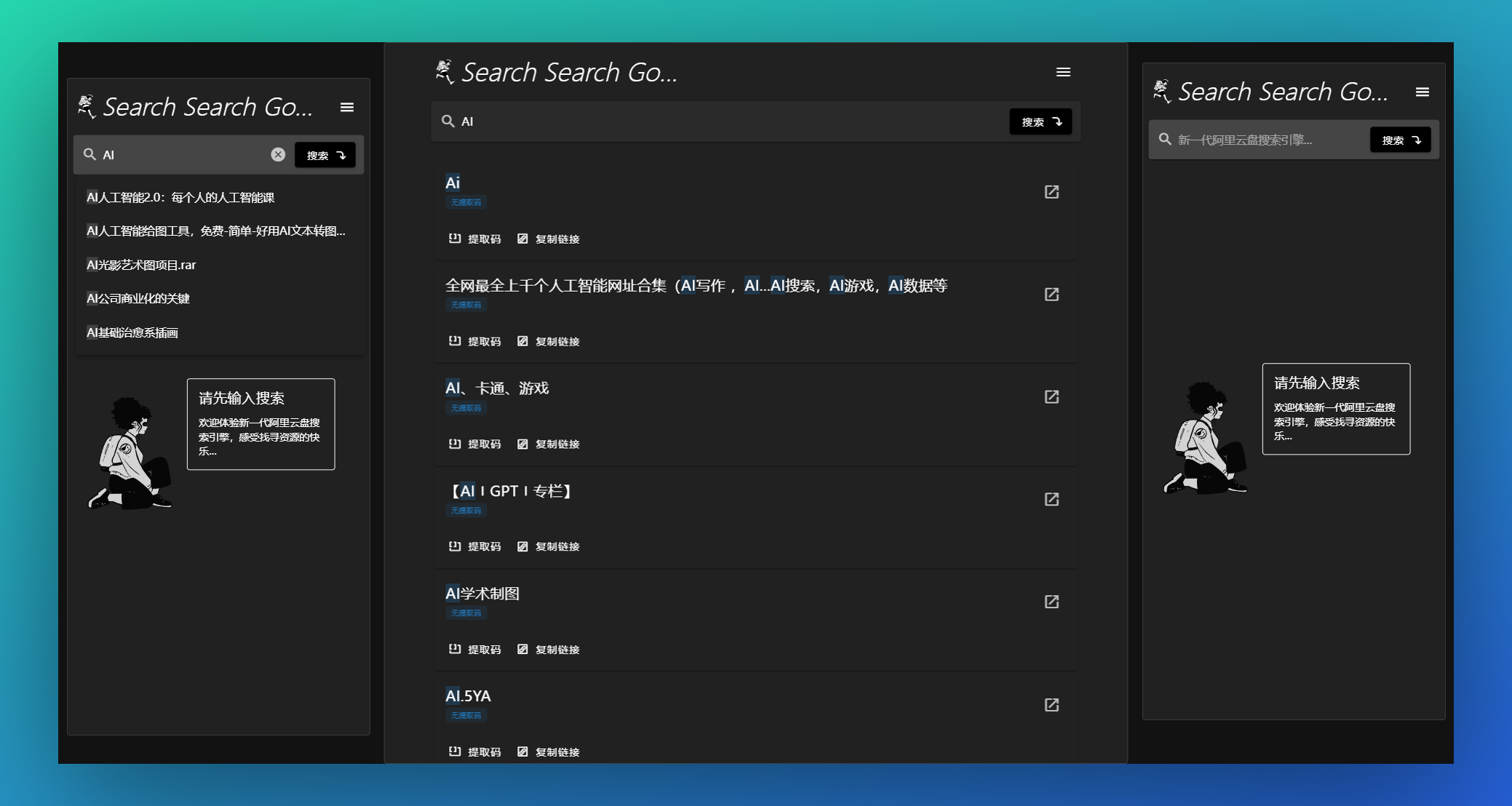
Task: Click 复制链接 under 【AI I GPT I 专栏】 result
Action: pos(549,547)
